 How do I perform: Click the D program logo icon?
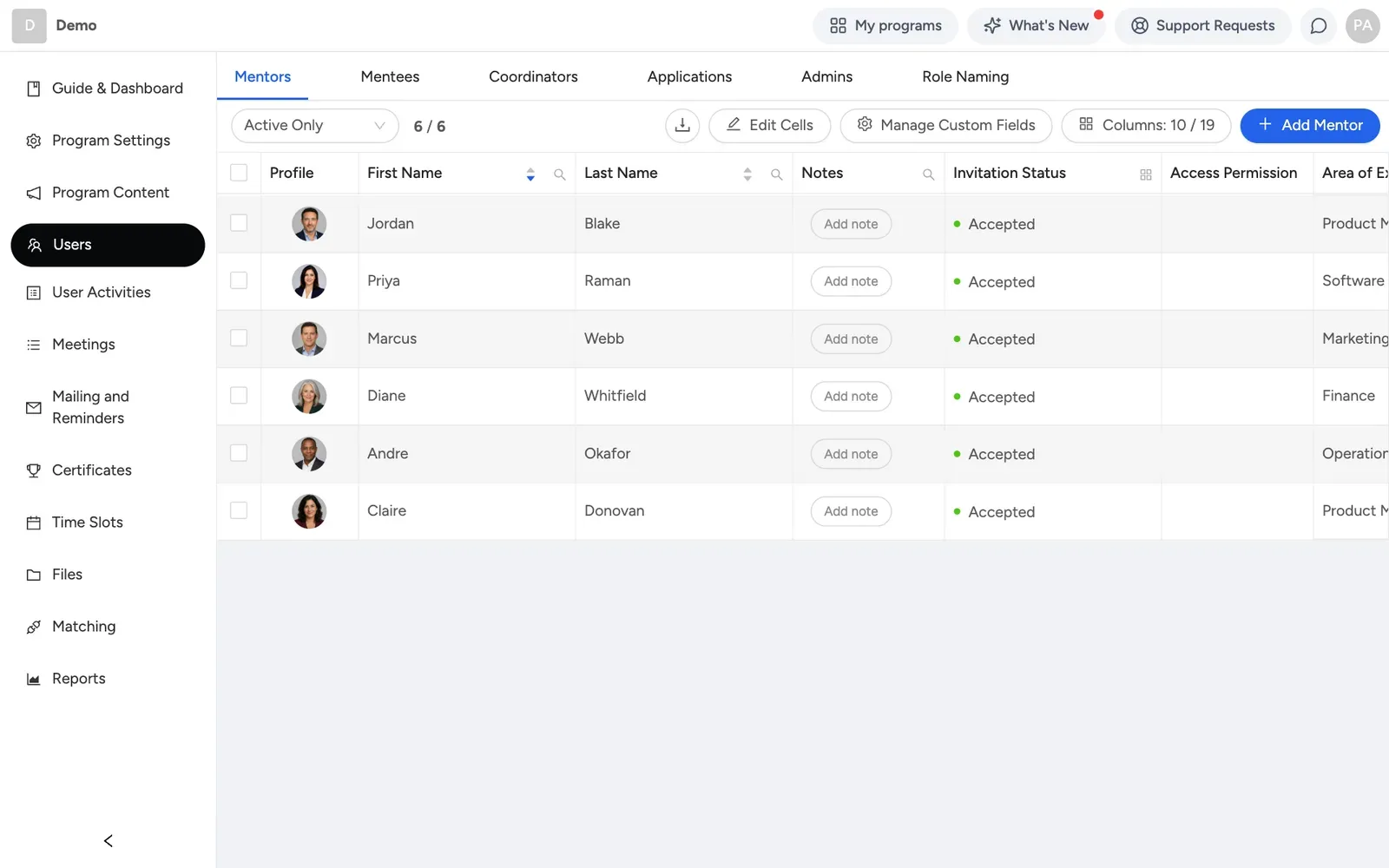tap(29, 26)
